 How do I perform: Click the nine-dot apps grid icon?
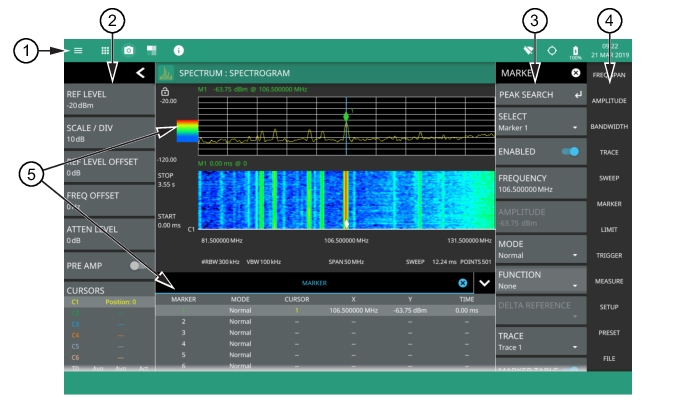tap(105, 49)
